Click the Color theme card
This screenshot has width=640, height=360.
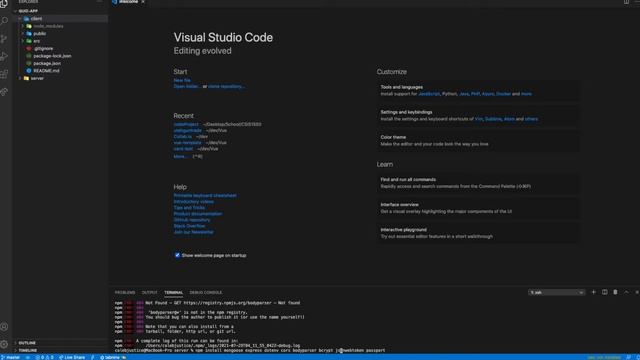(x=478, y=140)
